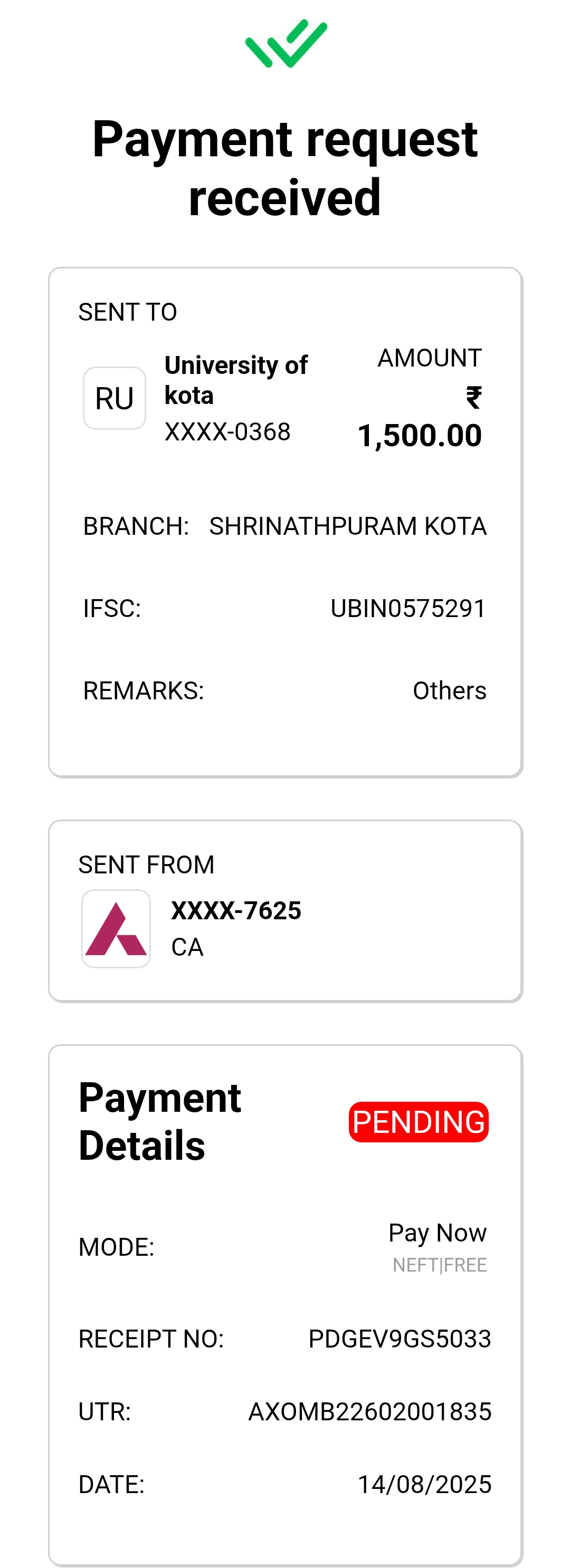The image size is (570, 1568).
Task: Tap the UTR number AXOMB22602001835
Action: [x=369, y=1411]
